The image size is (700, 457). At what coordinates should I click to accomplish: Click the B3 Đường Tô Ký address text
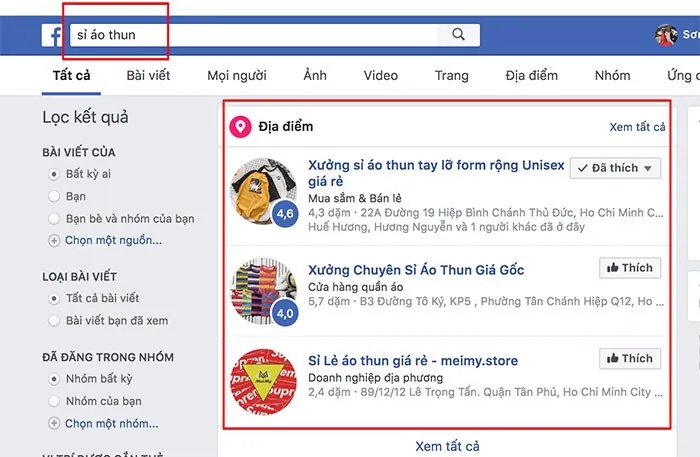(x=512, y=301)
